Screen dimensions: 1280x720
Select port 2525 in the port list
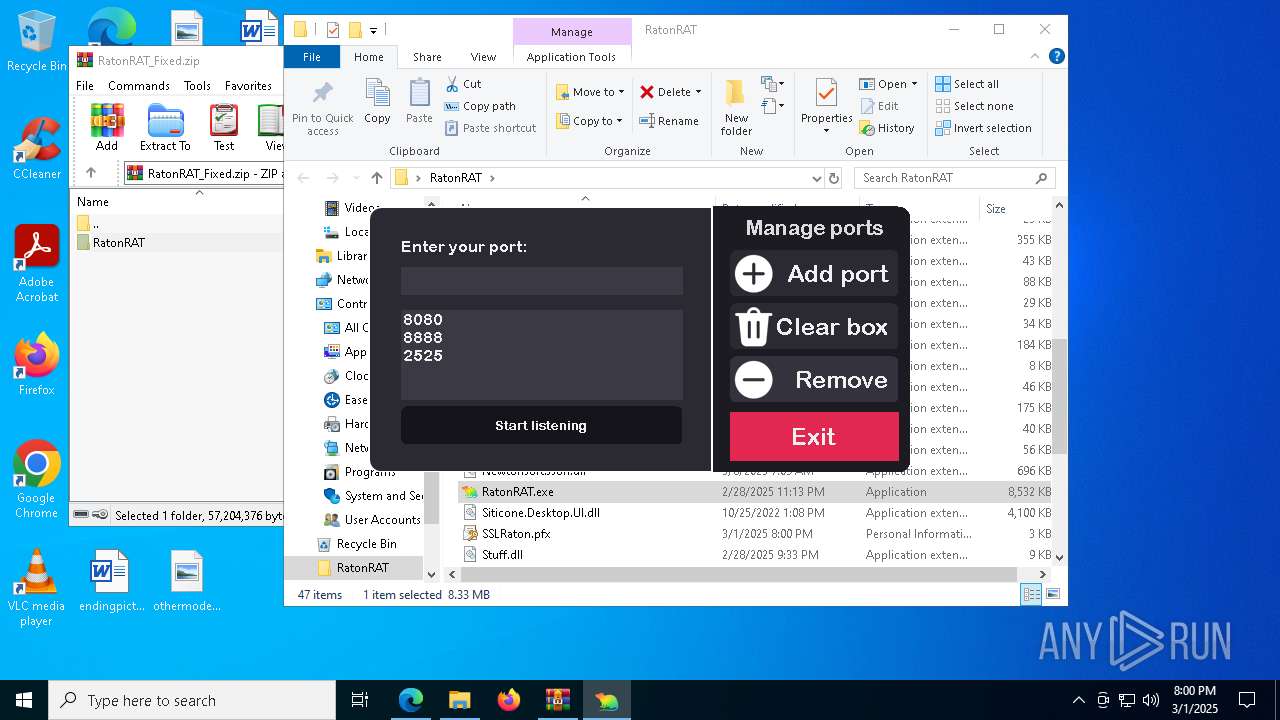[423, 356]
